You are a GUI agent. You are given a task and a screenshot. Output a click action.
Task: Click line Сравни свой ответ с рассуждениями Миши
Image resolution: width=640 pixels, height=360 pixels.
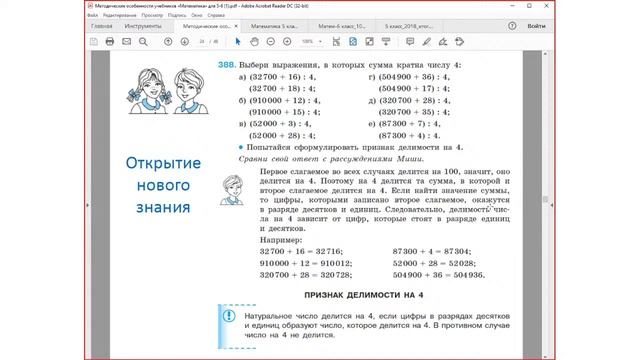tap(331, 159)
